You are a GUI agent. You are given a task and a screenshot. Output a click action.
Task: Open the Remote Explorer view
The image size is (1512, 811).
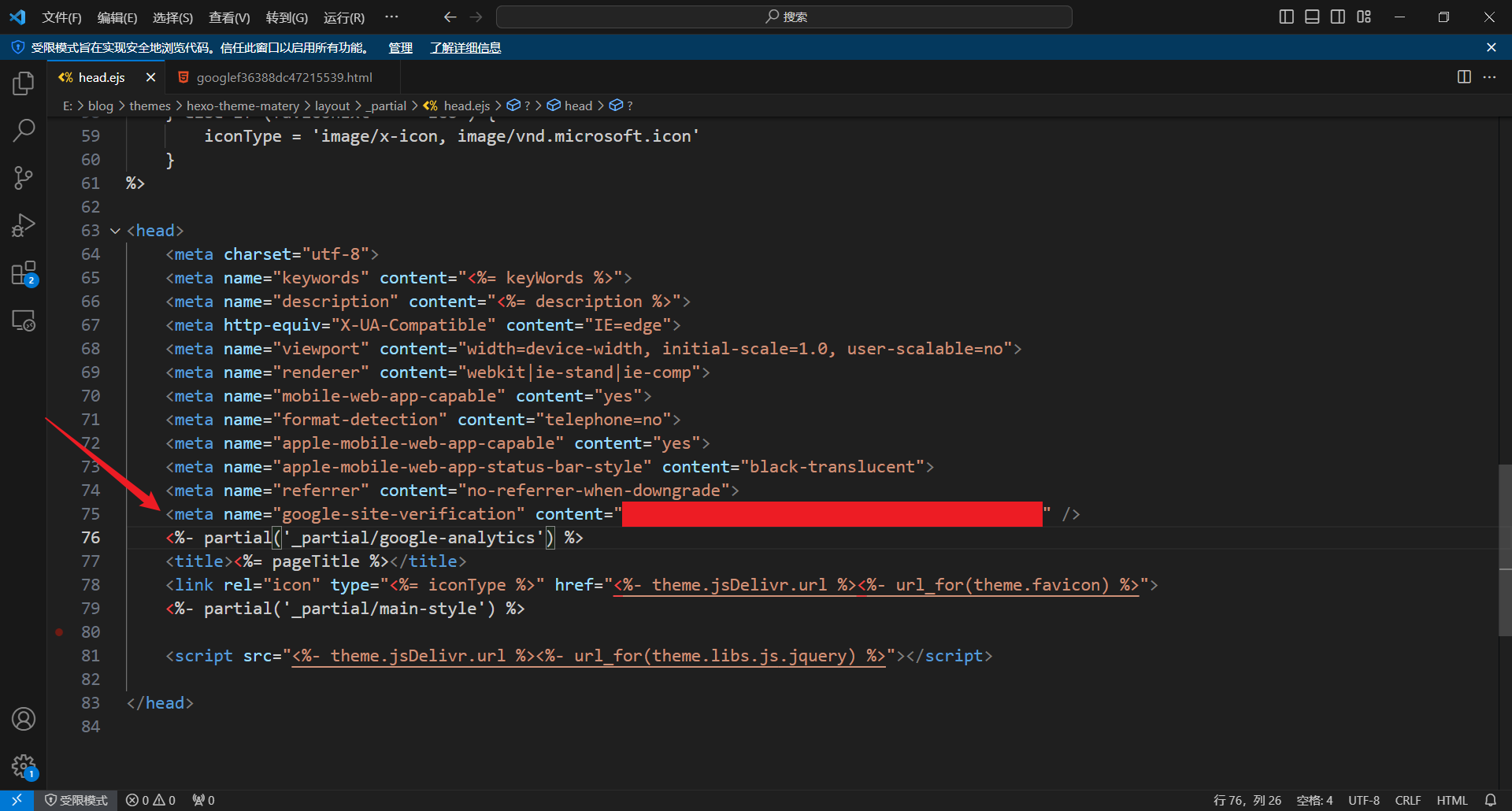coord(24,321)
